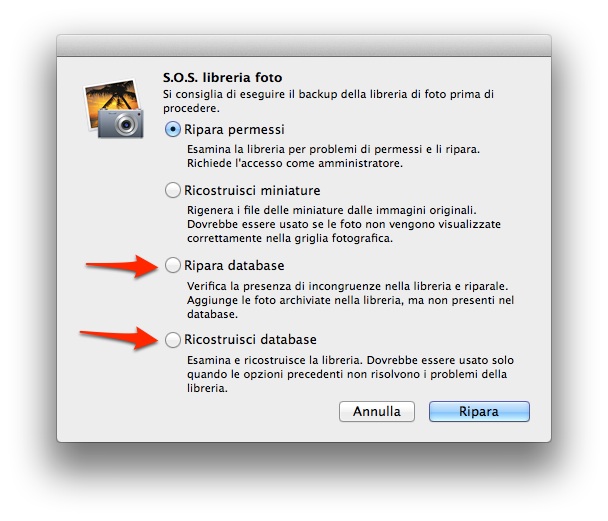The height and width of the screenshot is (521, 608).
Task: Click the backup recommendation text under the heading
Action: [x=328, y=101]
